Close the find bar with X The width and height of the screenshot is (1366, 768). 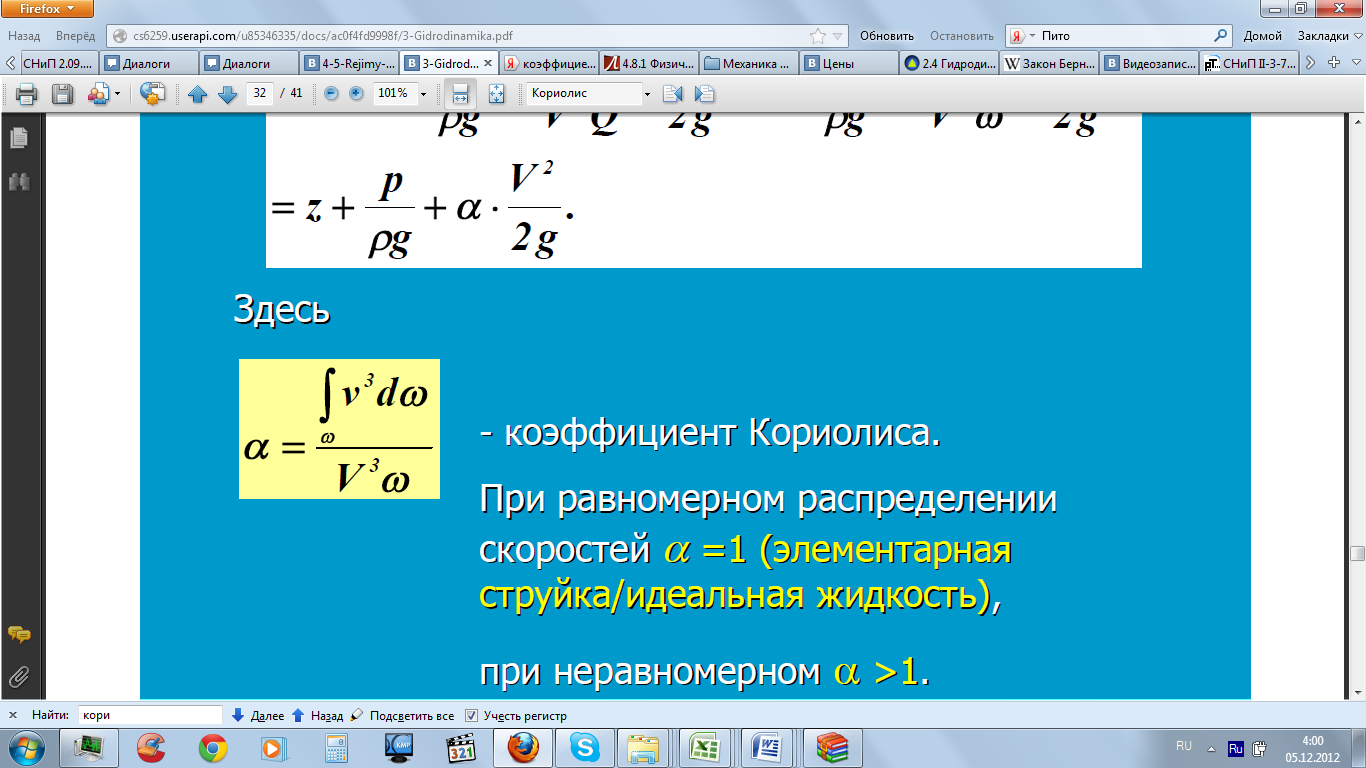tap(13, 716)
